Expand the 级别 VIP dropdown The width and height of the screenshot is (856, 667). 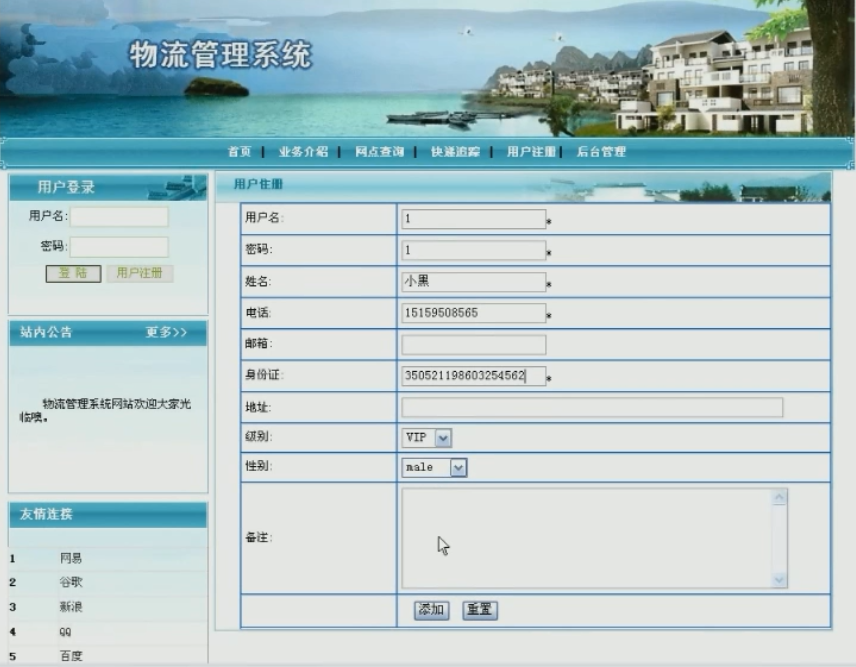coord(443,438)
